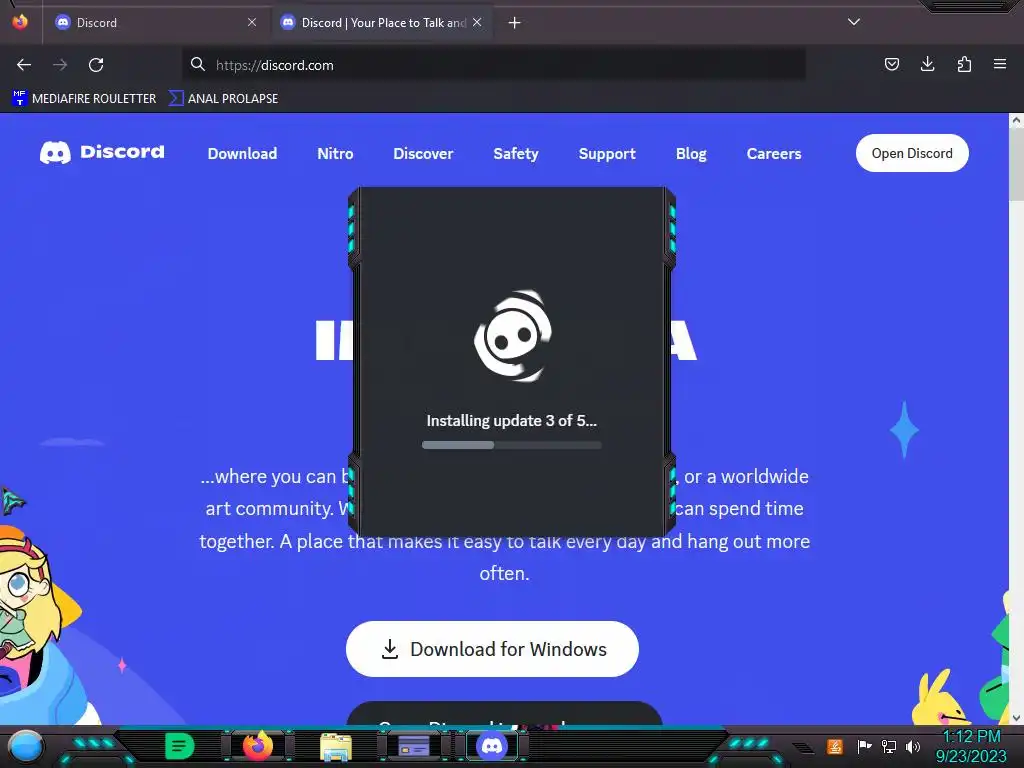Reload the current page
The width and height of the screenshot is (1024, 768).
[96, 65]
